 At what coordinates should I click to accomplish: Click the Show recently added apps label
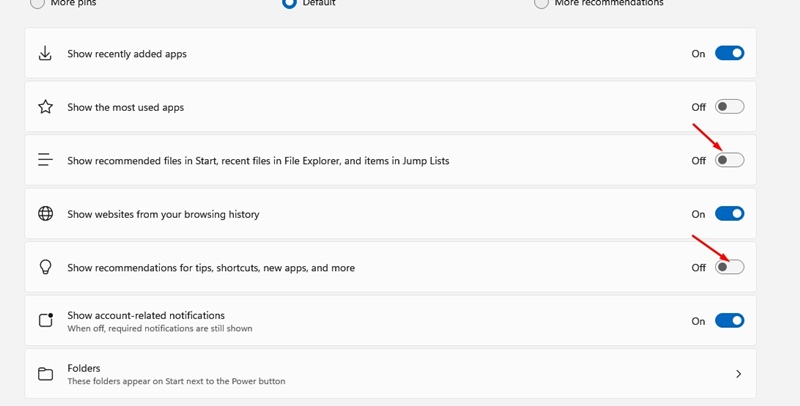pyautogui.click(x=127, y=54)
